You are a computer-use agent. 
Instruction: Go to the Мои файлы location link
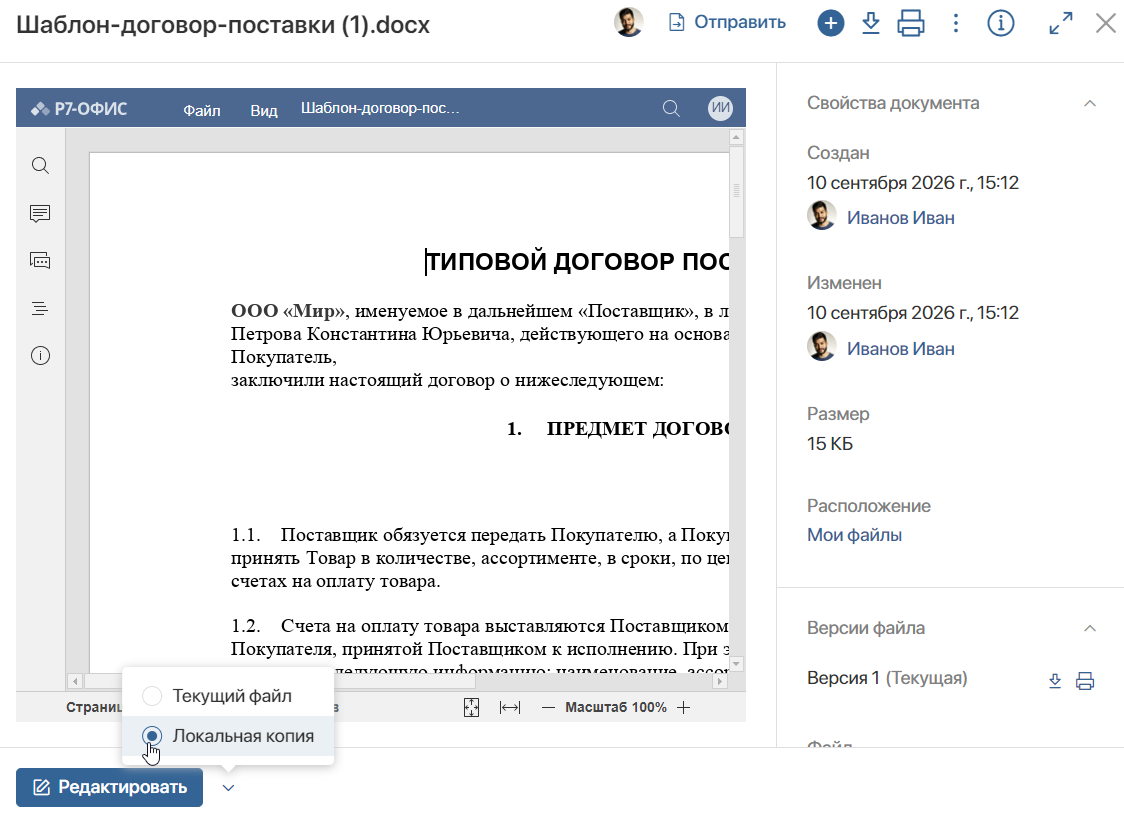coord(854,535)
